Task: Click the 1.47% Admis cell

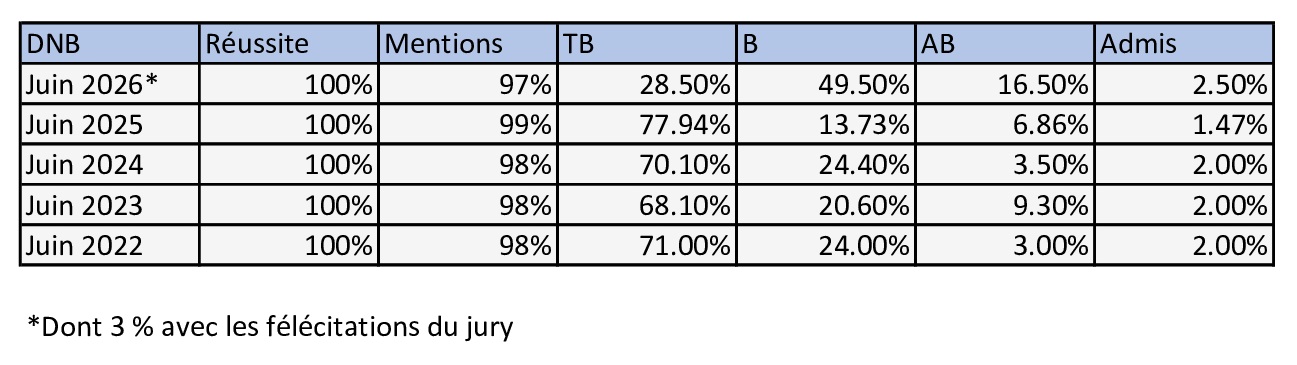Action: [x=1183, y=125]
